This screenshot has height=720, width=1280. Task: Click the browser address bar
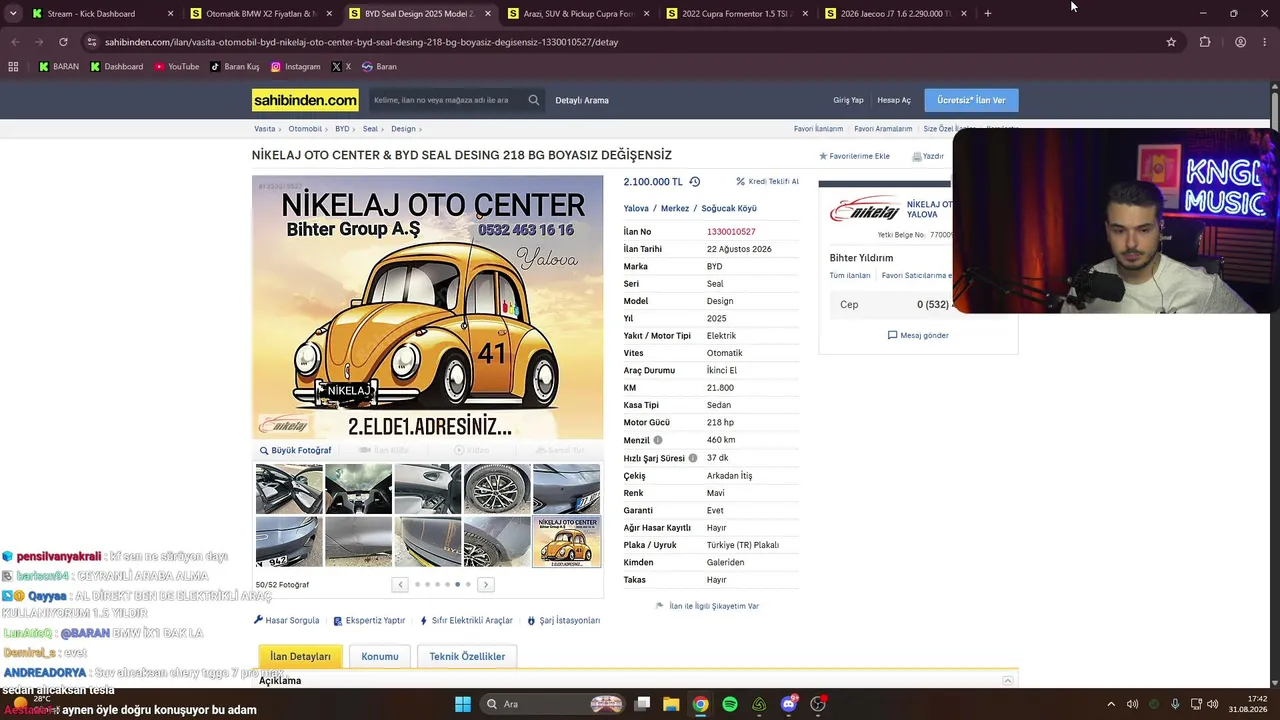click(x=630, y=42)
